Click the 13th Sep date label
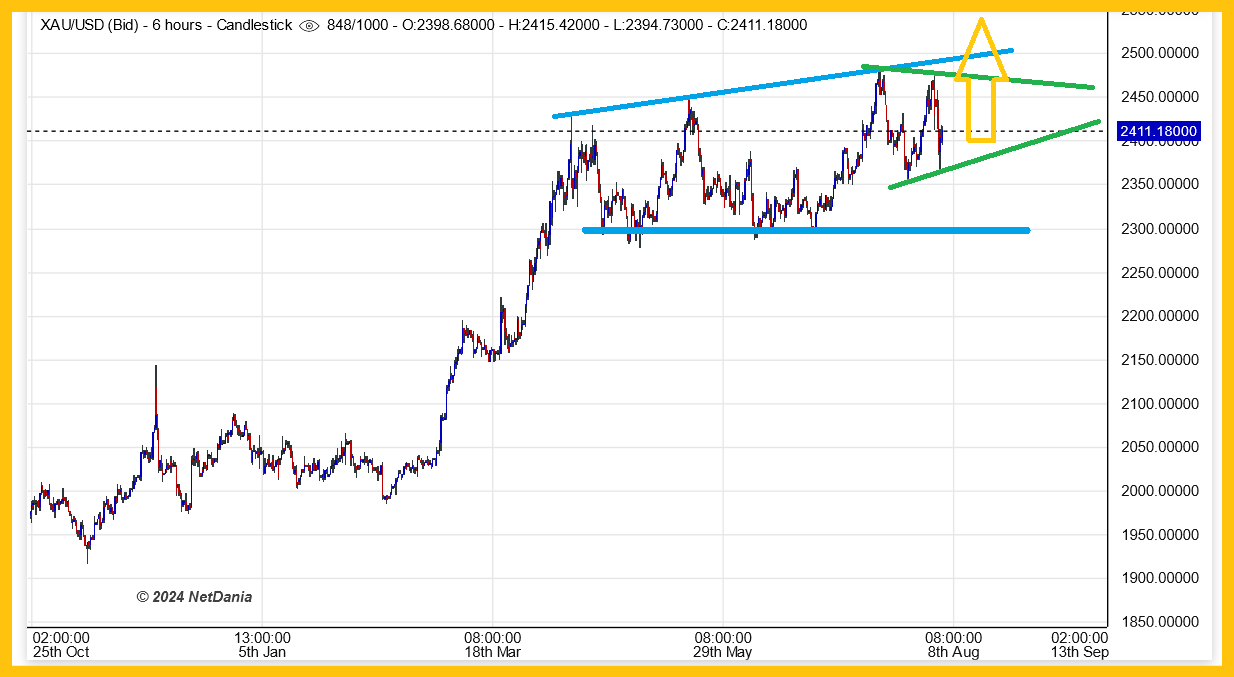 point(1078,652)
